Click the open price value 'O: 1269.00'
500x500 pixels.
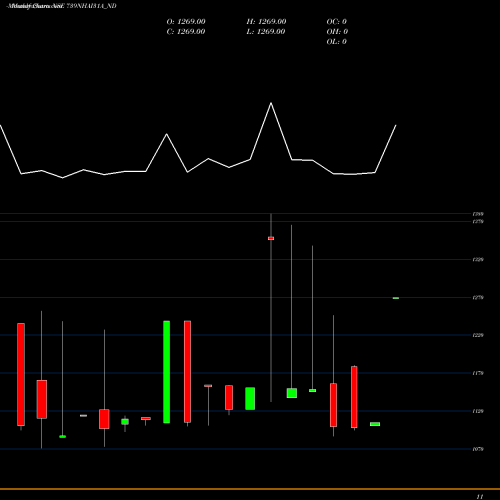point(186,22)
